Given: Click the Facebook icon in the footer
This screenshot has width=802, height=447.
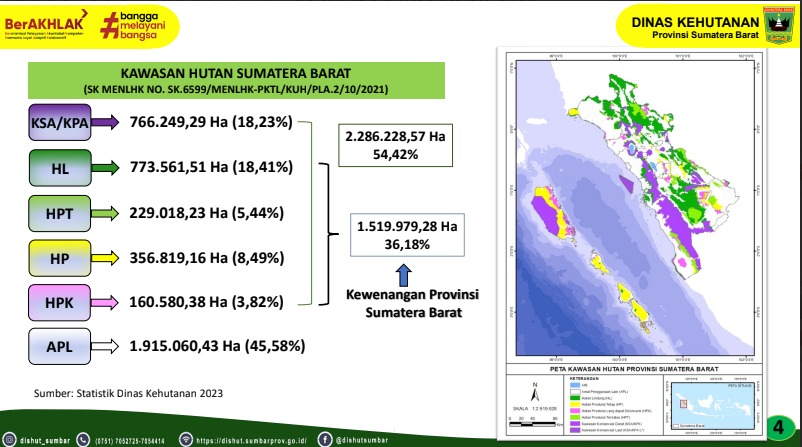Looking at the screenshot, I should pos(325,438).
